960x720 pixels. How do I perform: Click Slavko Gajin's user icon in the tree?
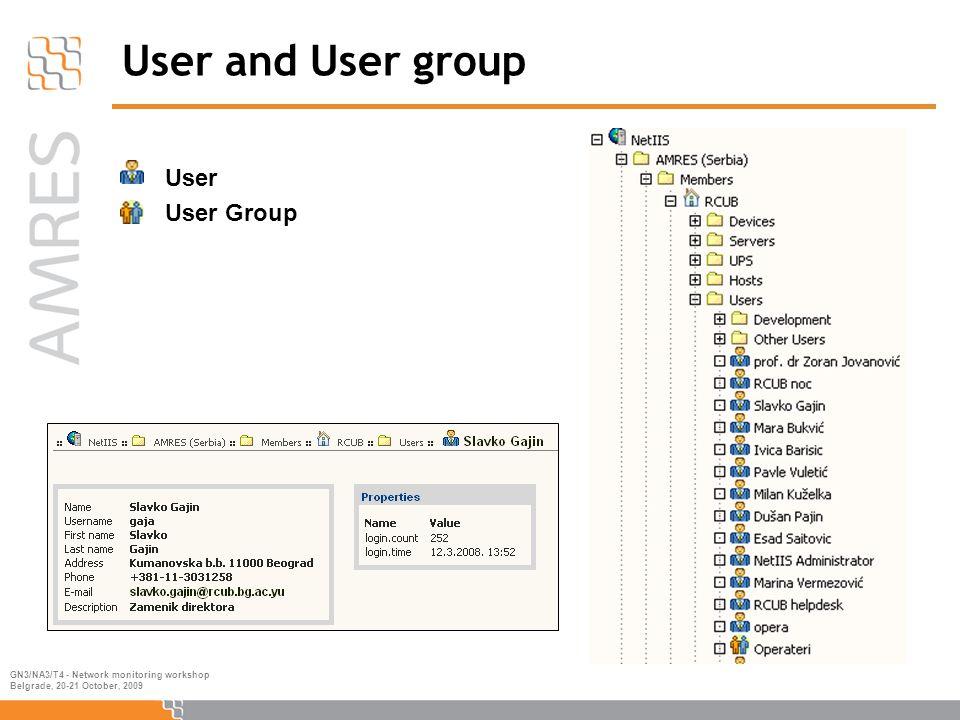coord(740,403)
